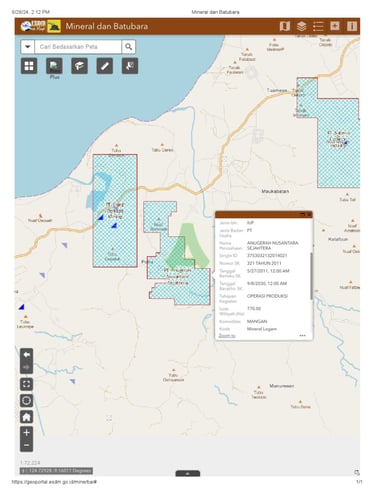This screenshot has height=494, width=375.
Task: Expand the bottom attribute table handle
Action: (x=188, y=473)
